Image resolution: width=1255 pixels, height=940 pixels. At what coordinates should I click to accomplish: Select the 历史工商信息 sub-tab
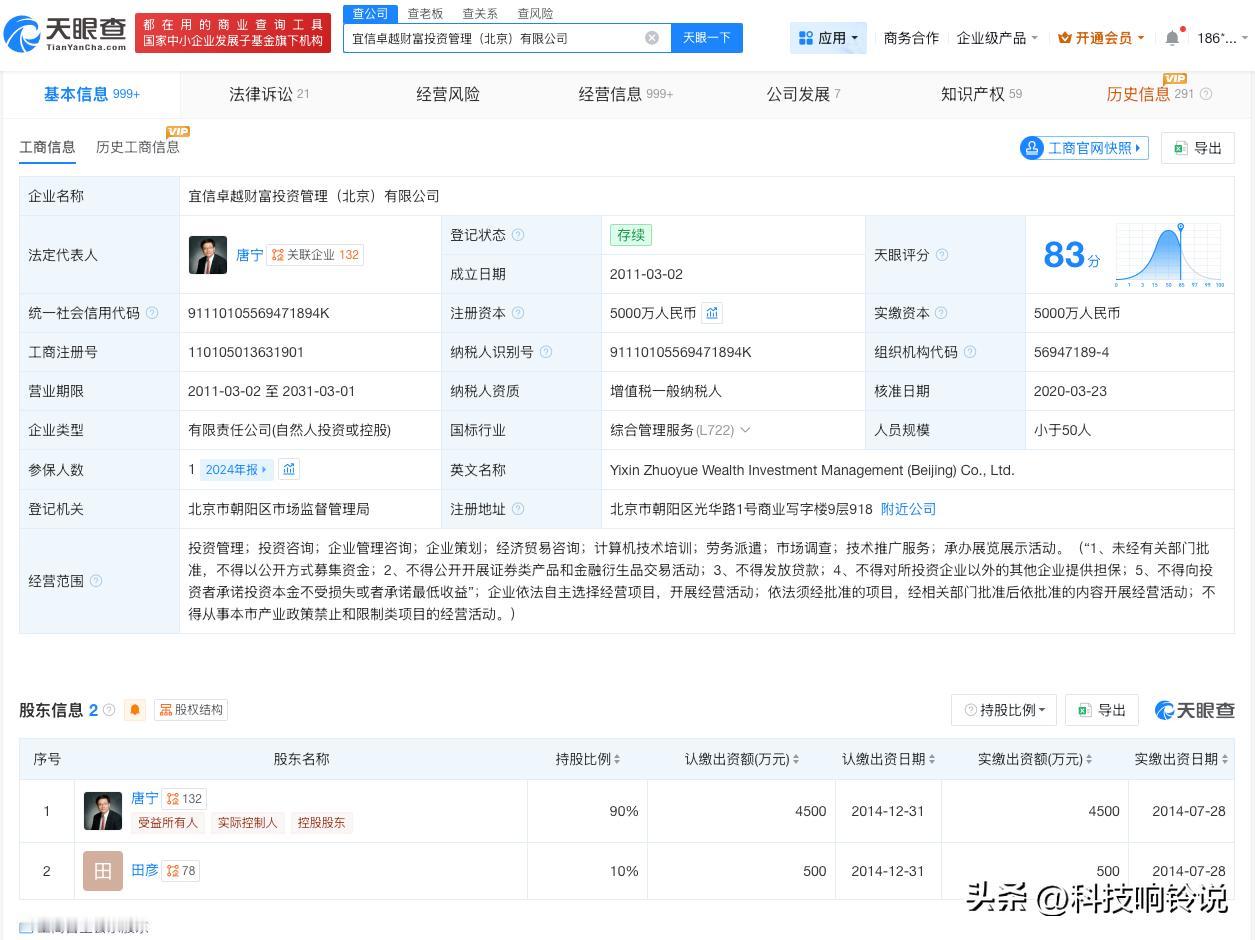click(x=138, y=147)
